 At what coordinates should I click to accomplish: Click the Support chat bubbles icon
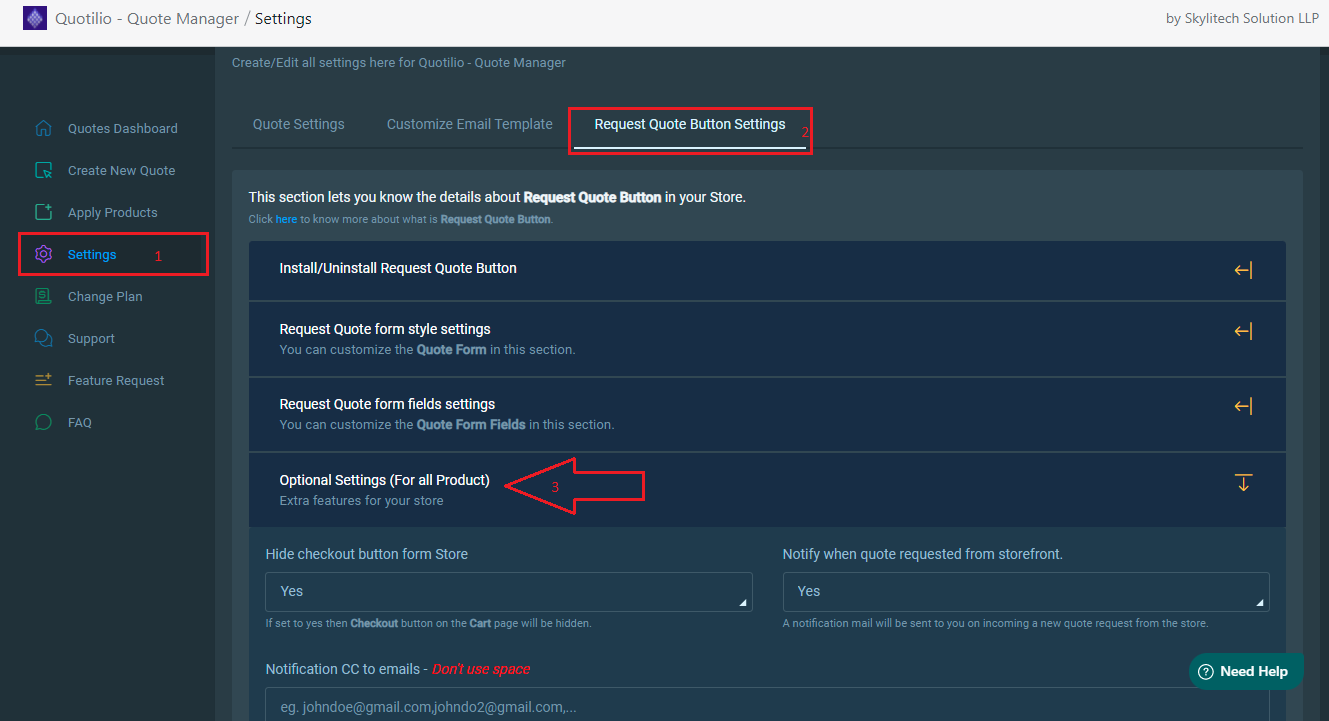[x=43, y=338]
